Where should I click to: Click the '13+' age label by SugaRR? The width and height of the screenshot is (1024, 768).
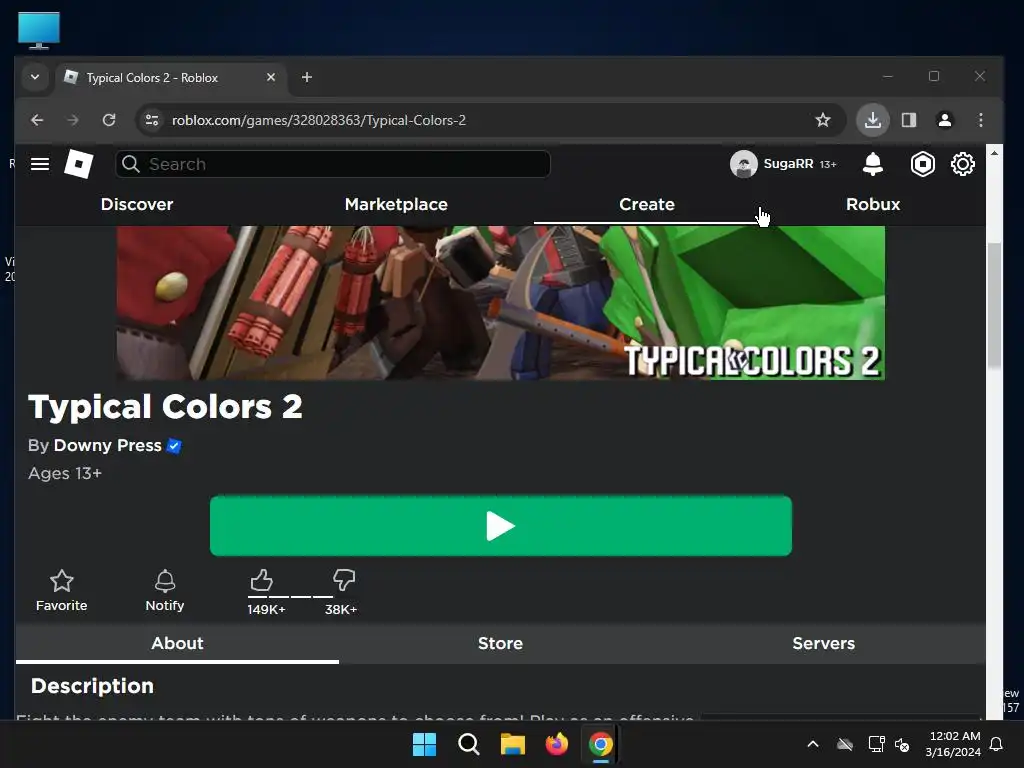(x=827, y=165)
